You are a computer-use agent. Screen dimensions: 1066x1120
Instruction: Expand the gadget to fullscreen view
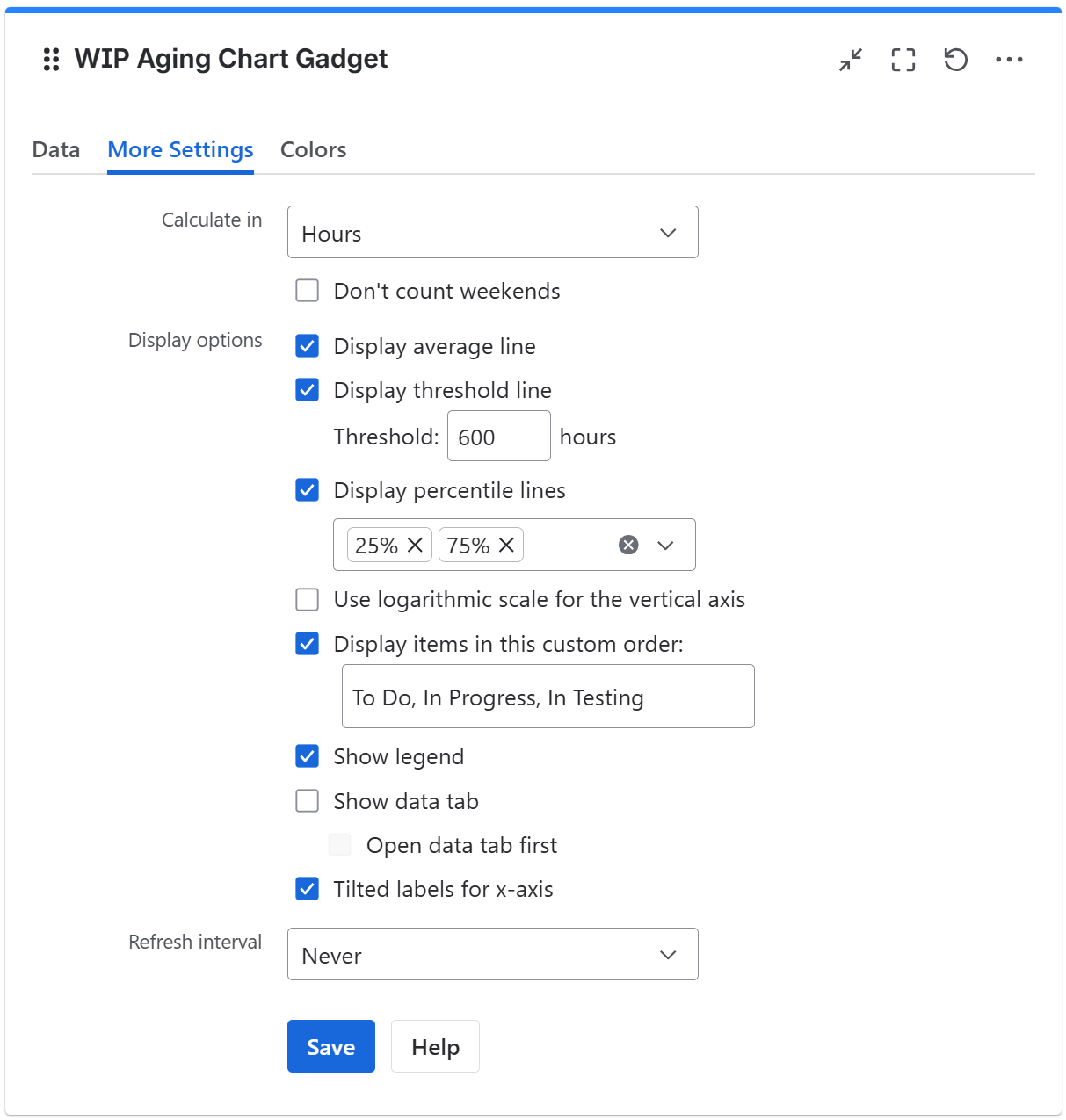(903, 60)
